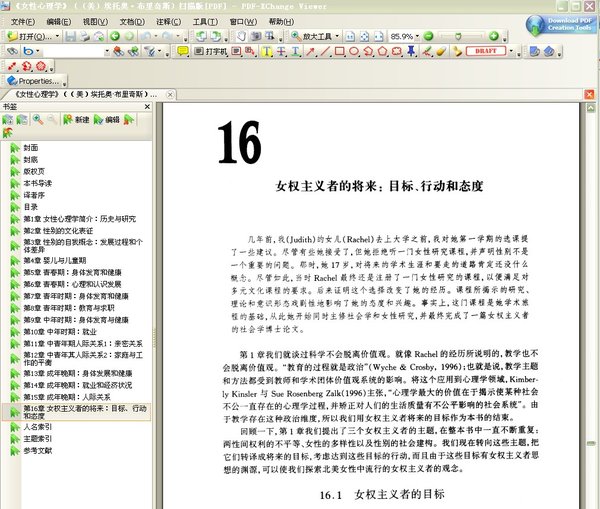Select the Hand tool
This screenshot has height=509, width=600.
point(241,36)
